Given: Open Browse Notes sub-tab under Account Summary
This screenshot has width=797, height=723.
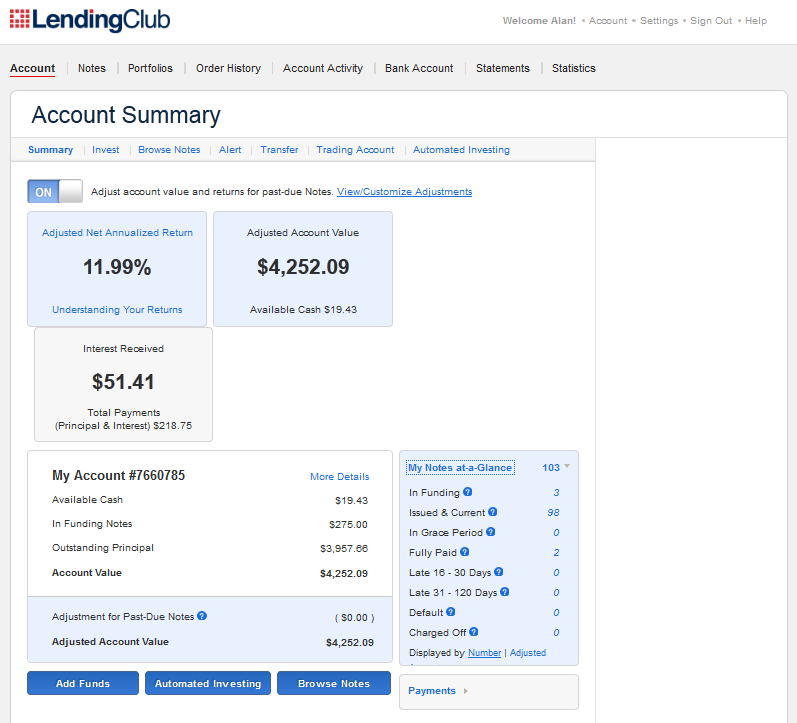Looking at the screenshot, I should pyautogui.click(x=169, y=150).
